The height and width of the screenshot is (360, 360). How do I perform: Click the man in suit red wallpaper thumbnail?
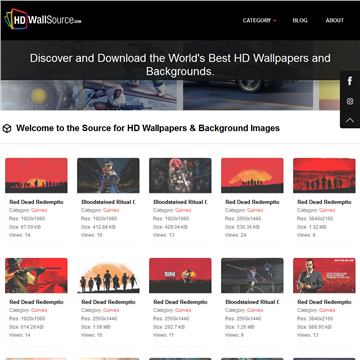click(324, 275)
